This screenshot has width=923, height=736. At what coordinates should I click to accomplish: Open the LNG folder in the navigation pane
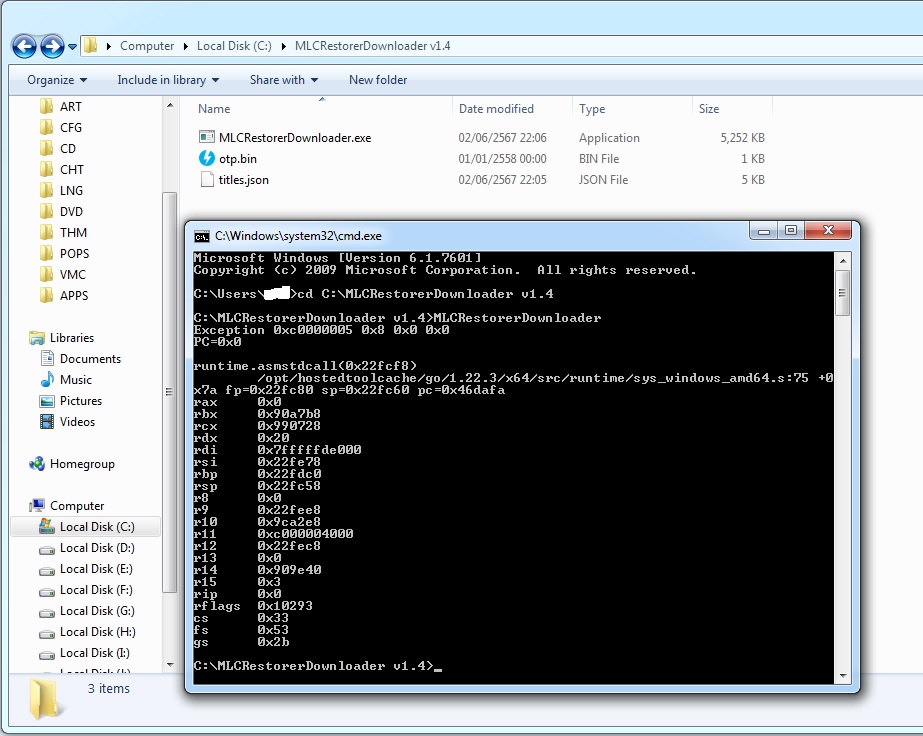(71, 191)
